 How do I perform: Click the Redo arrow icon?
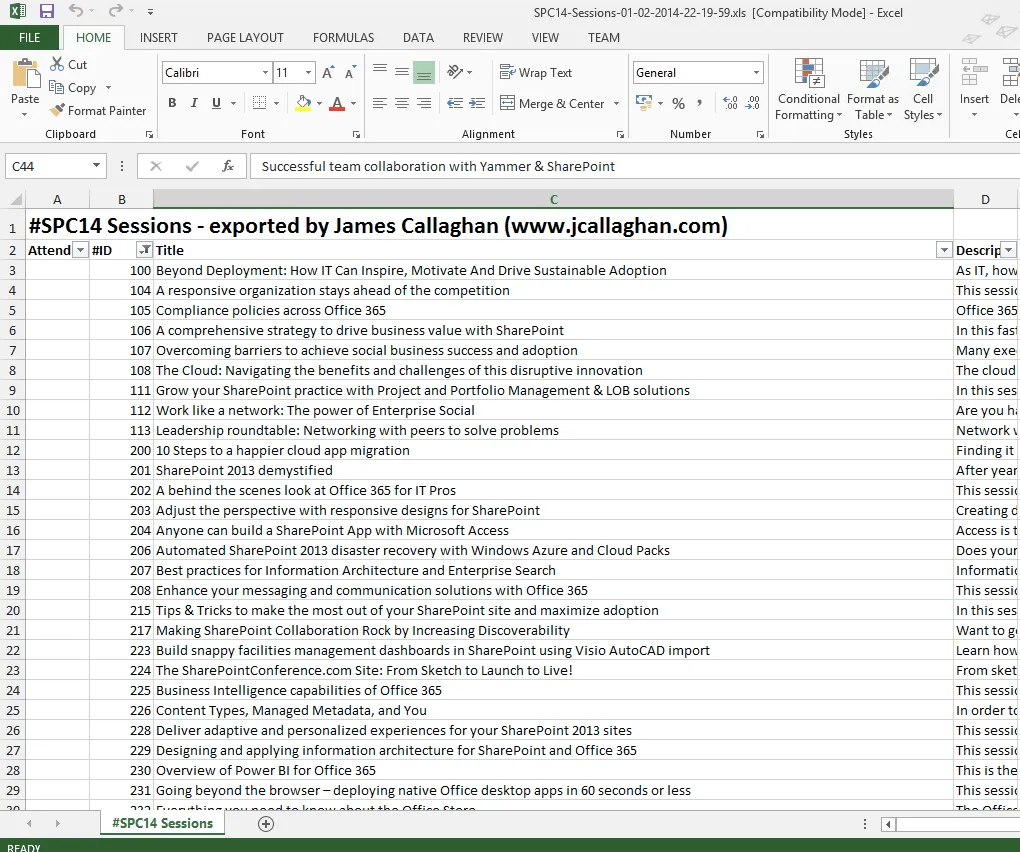(115, 10)
